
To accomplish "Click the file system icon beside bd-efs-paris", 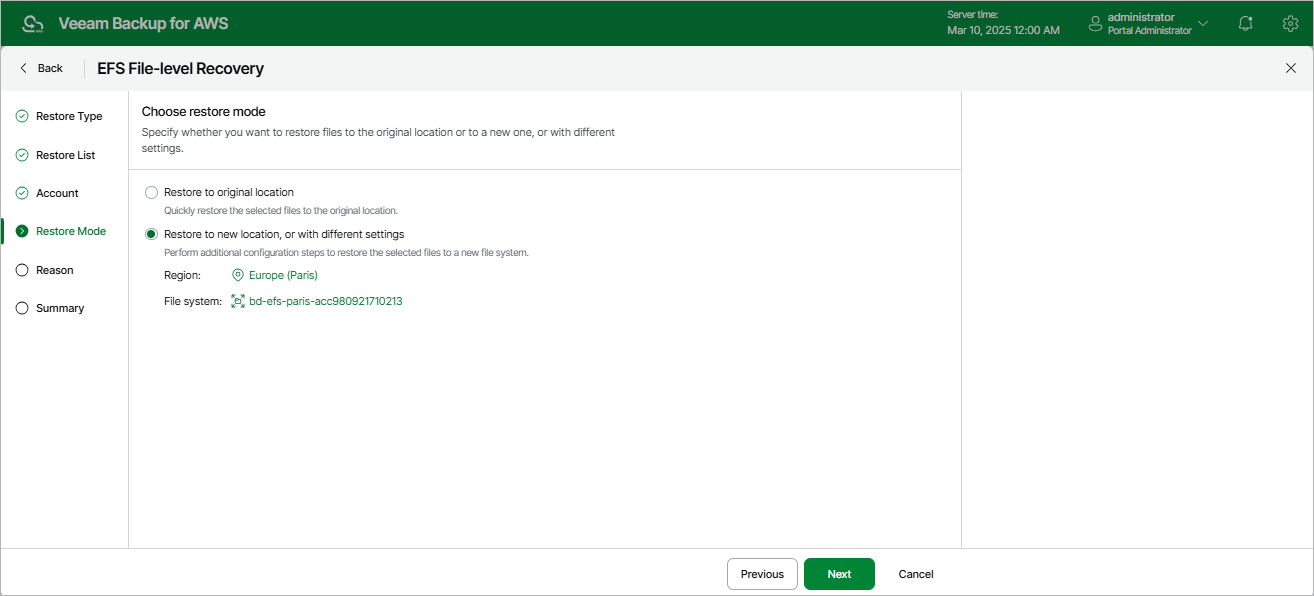I will coord(238,301).
